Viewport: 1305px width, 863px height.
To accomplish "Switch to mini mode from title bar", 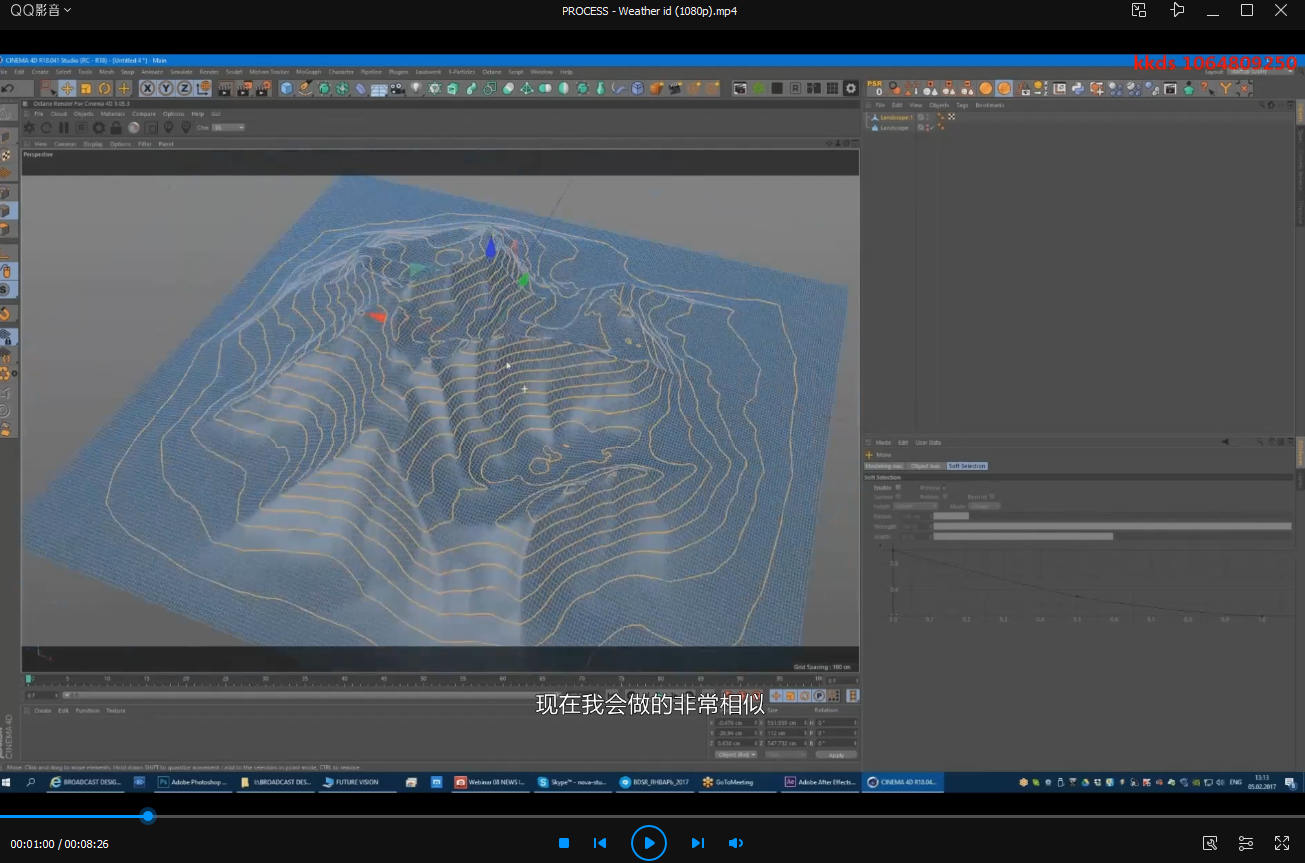I will 1139,10.
